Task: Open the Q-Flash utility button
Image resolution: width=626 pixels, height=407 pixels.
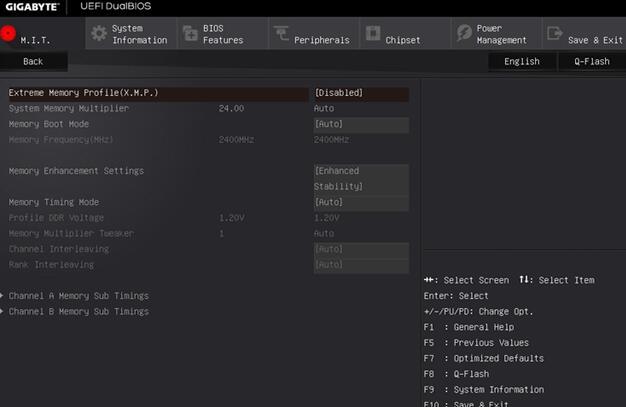Action: click(591, 61)
